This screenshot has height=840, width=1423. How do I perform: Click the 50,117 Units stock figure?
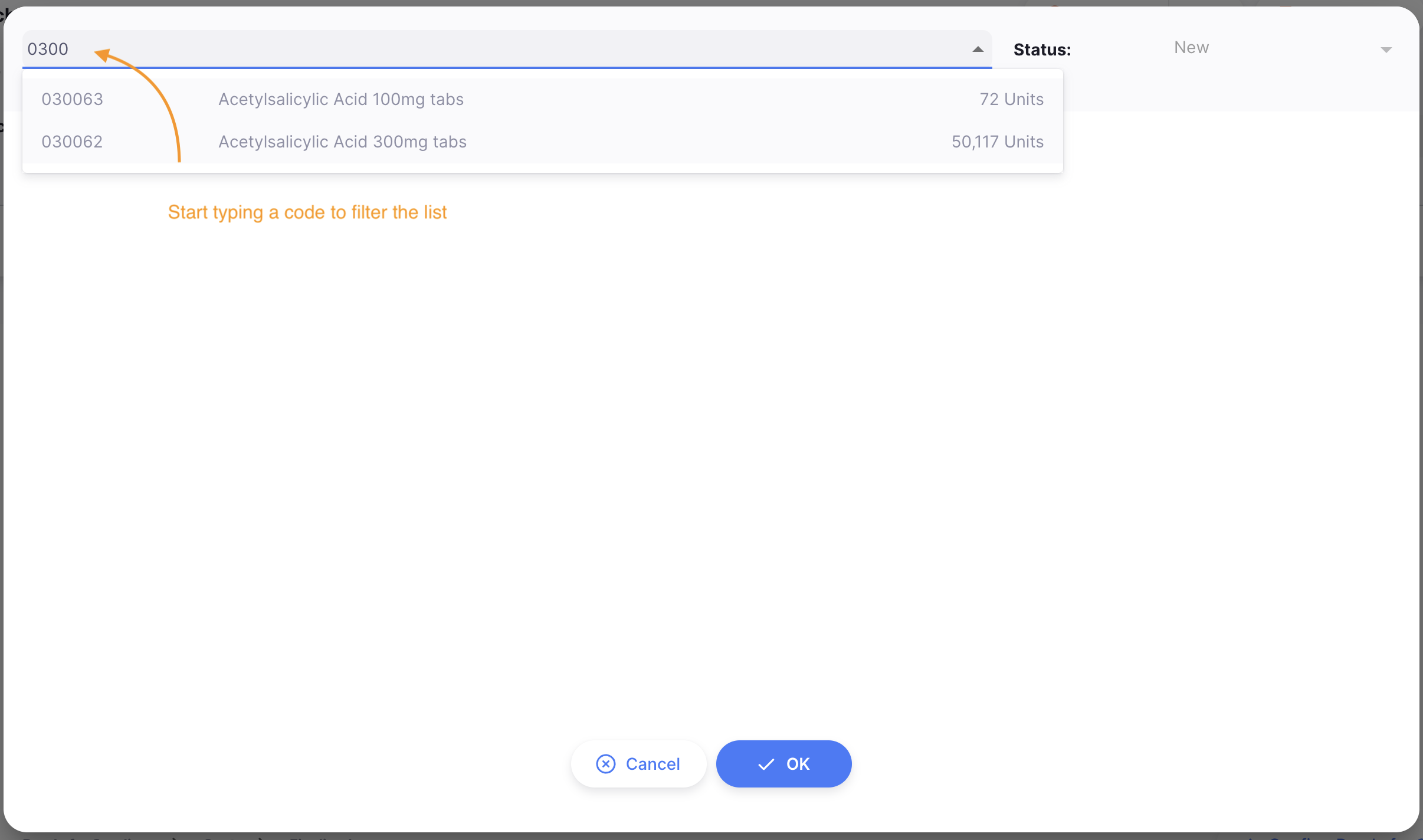996,142
